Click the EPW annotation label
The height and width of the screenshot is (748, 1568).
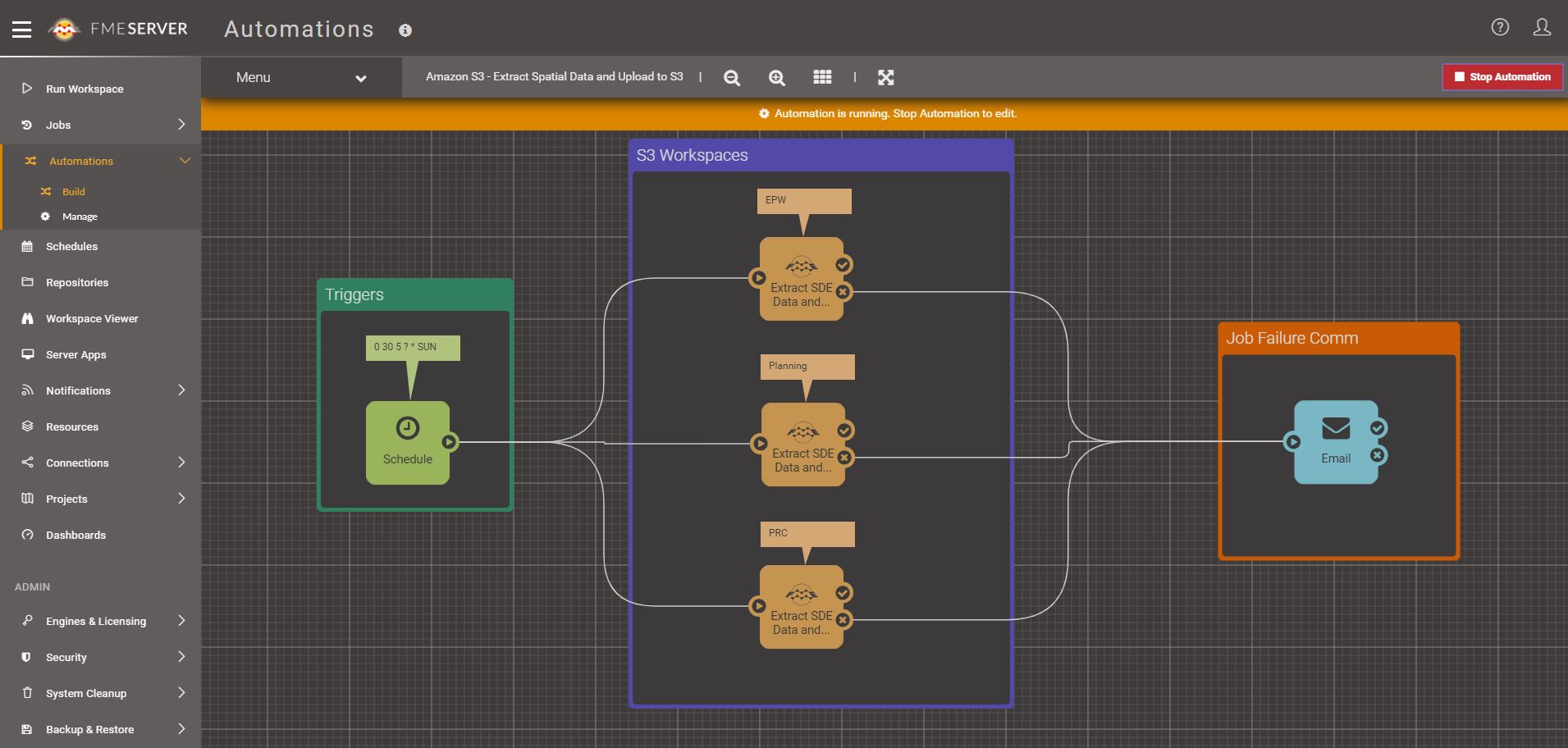click(804, 201)
